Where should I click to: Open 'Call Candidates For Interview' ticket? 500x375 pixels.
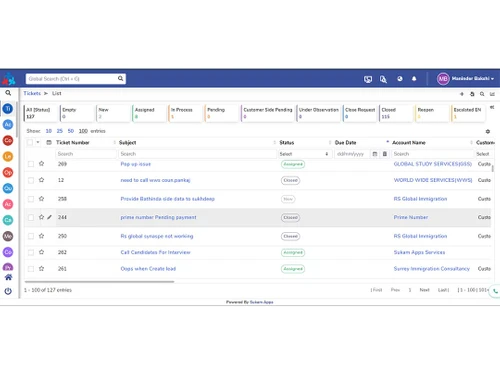point(155,252)
